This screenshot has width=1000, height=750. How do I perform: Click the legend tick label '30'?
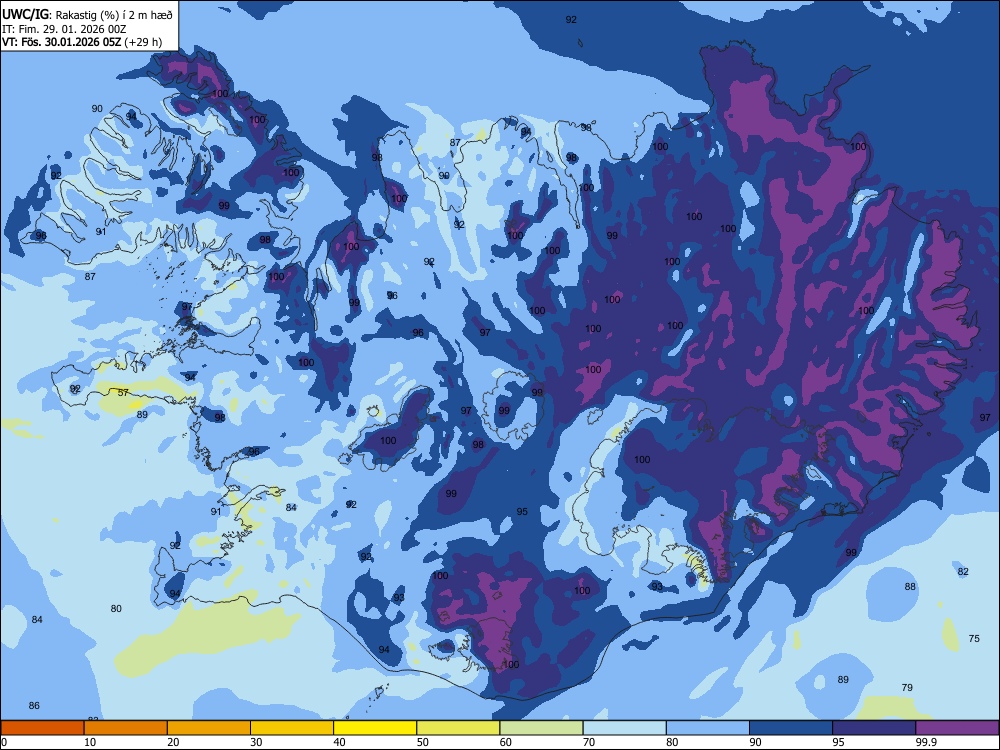tap(256, 742)
